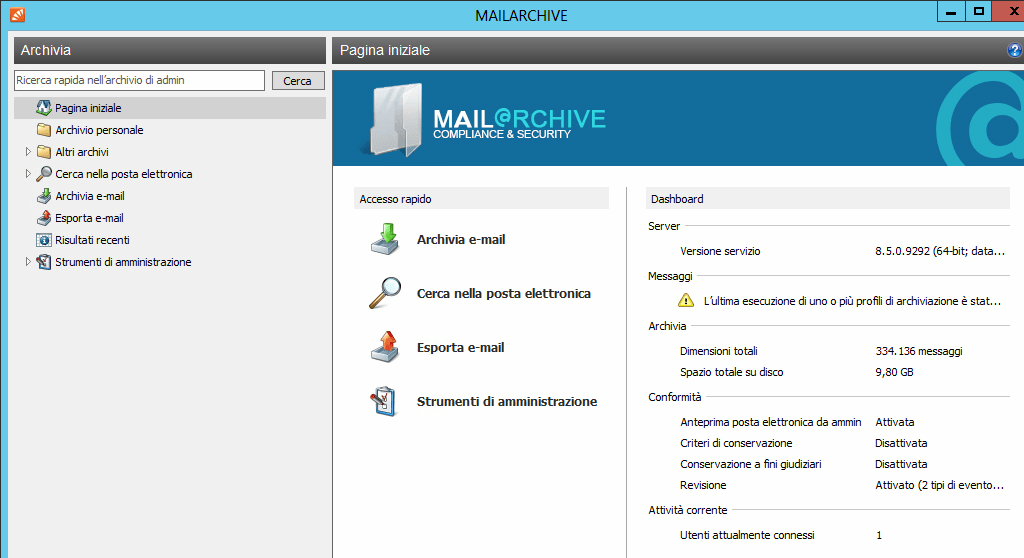
Task: Click the yellow warning triangle icon under Messaggi
Action: 686,301
